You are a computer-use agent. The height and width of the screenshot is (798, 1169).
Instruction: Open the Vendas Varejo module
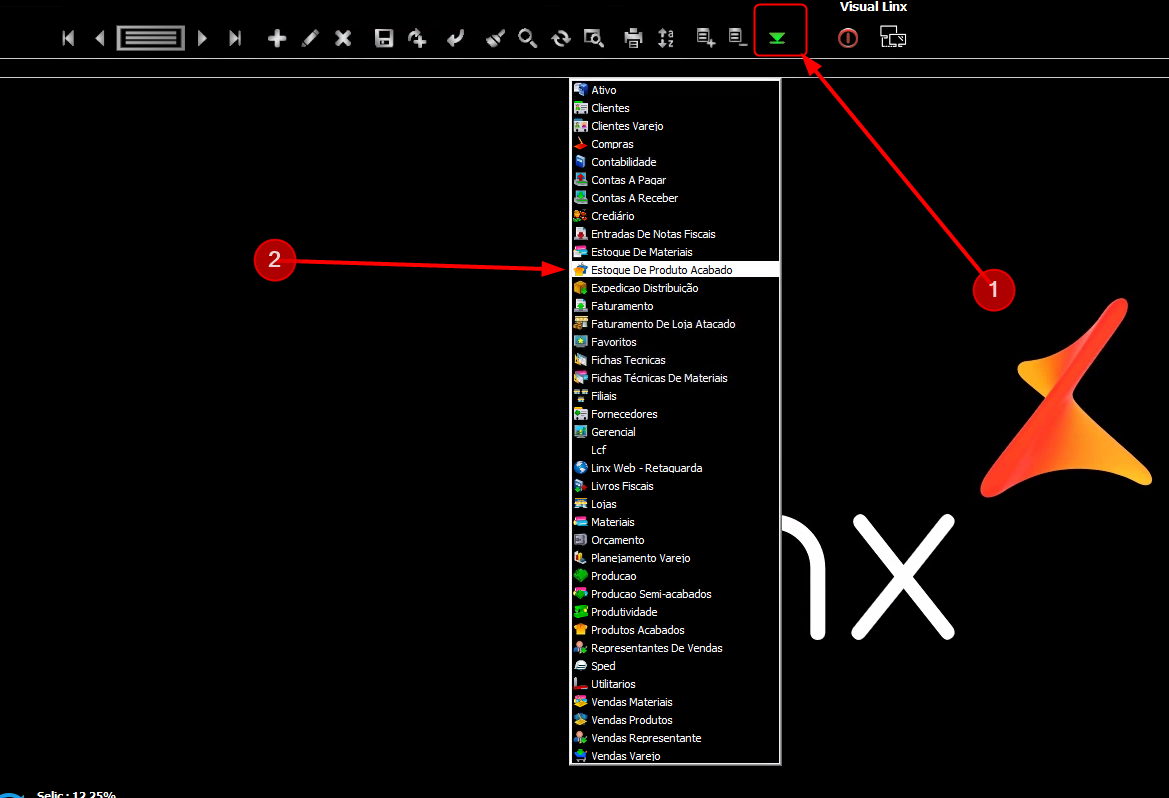[x=675, y=755]
